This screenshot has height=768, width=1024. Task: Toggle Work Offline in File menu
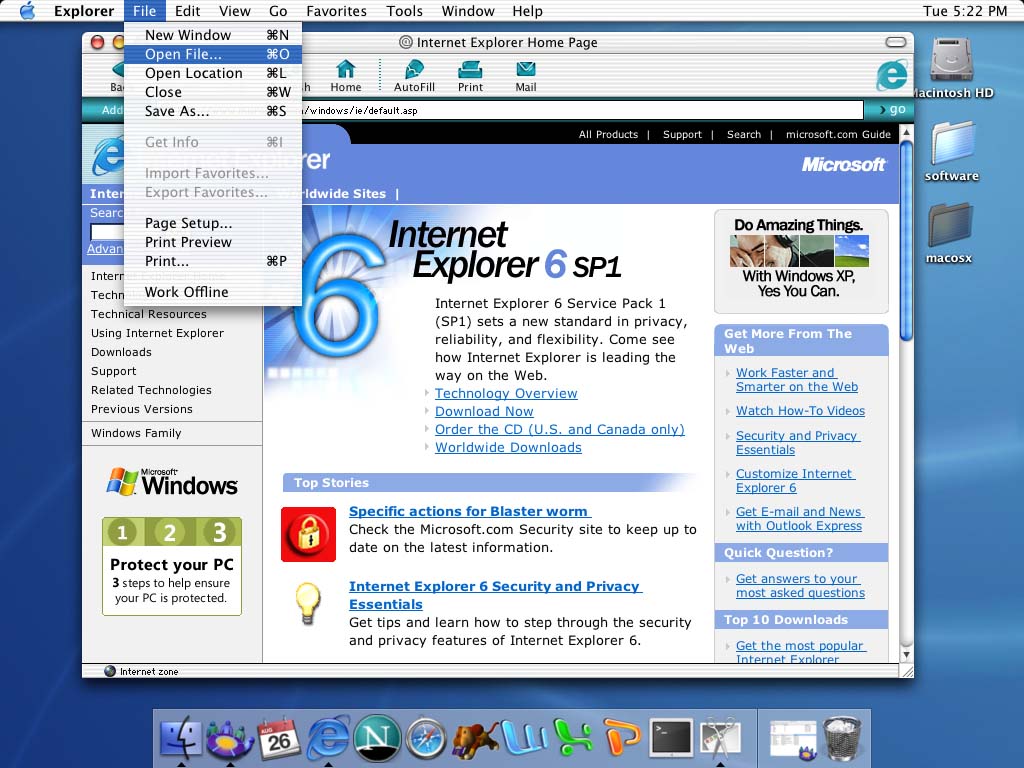186,292
